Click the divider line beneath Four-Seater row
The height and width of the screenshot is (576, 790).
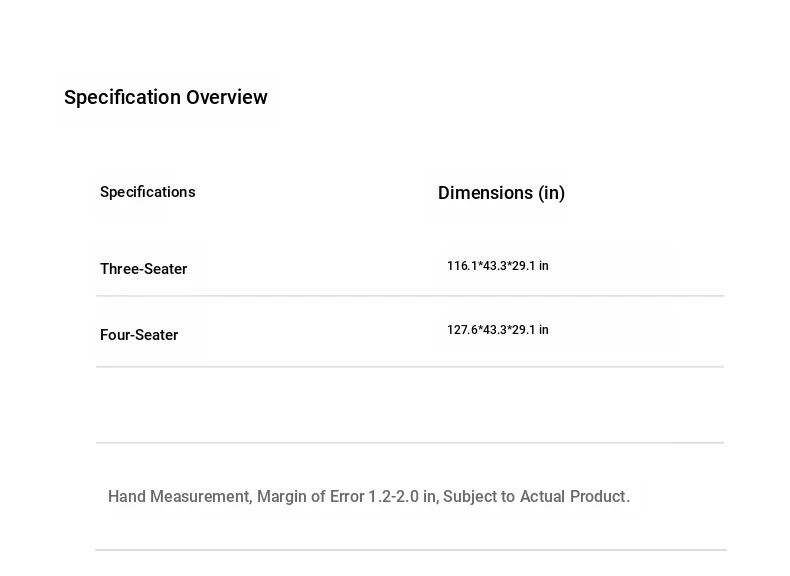[x=410, y=367]
